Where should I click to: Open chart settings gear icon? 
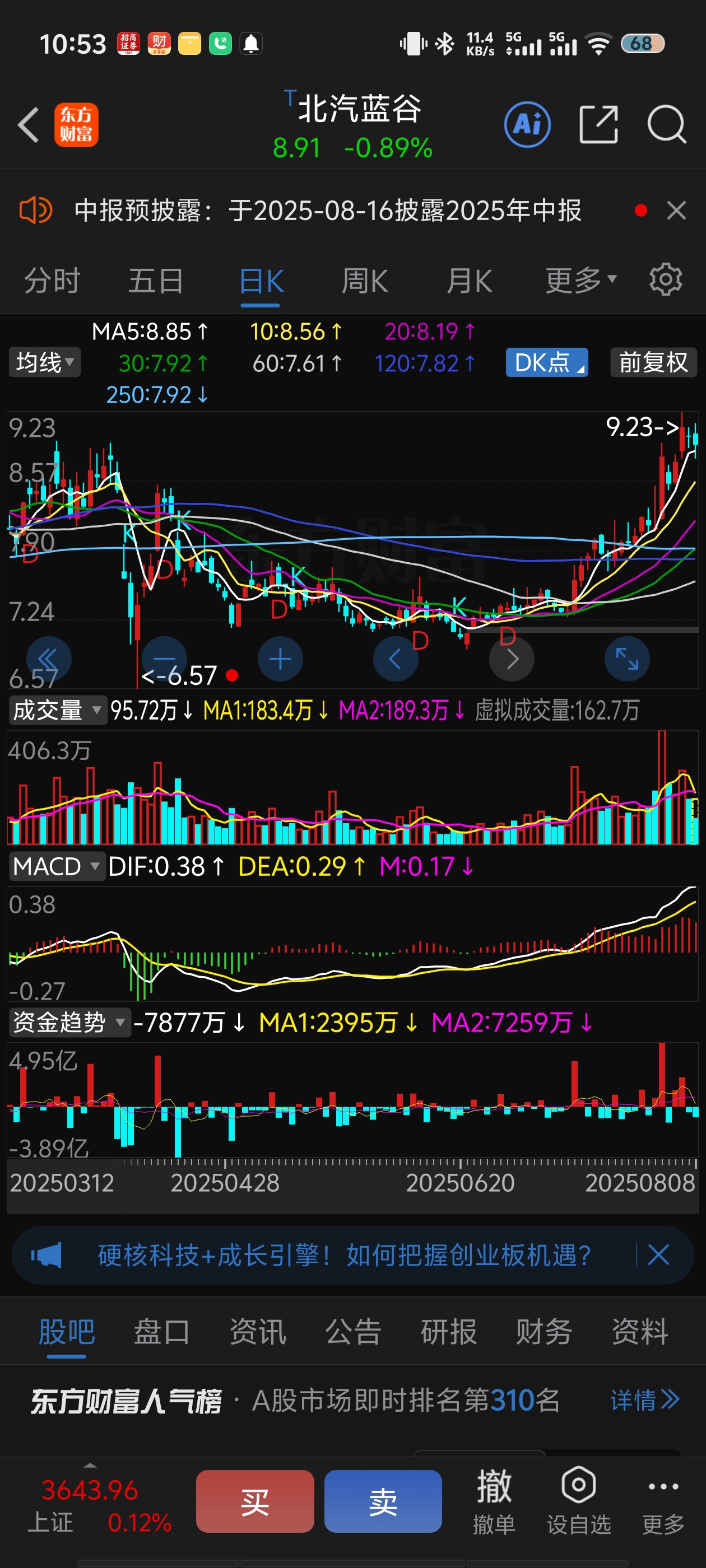click(665, 280)
